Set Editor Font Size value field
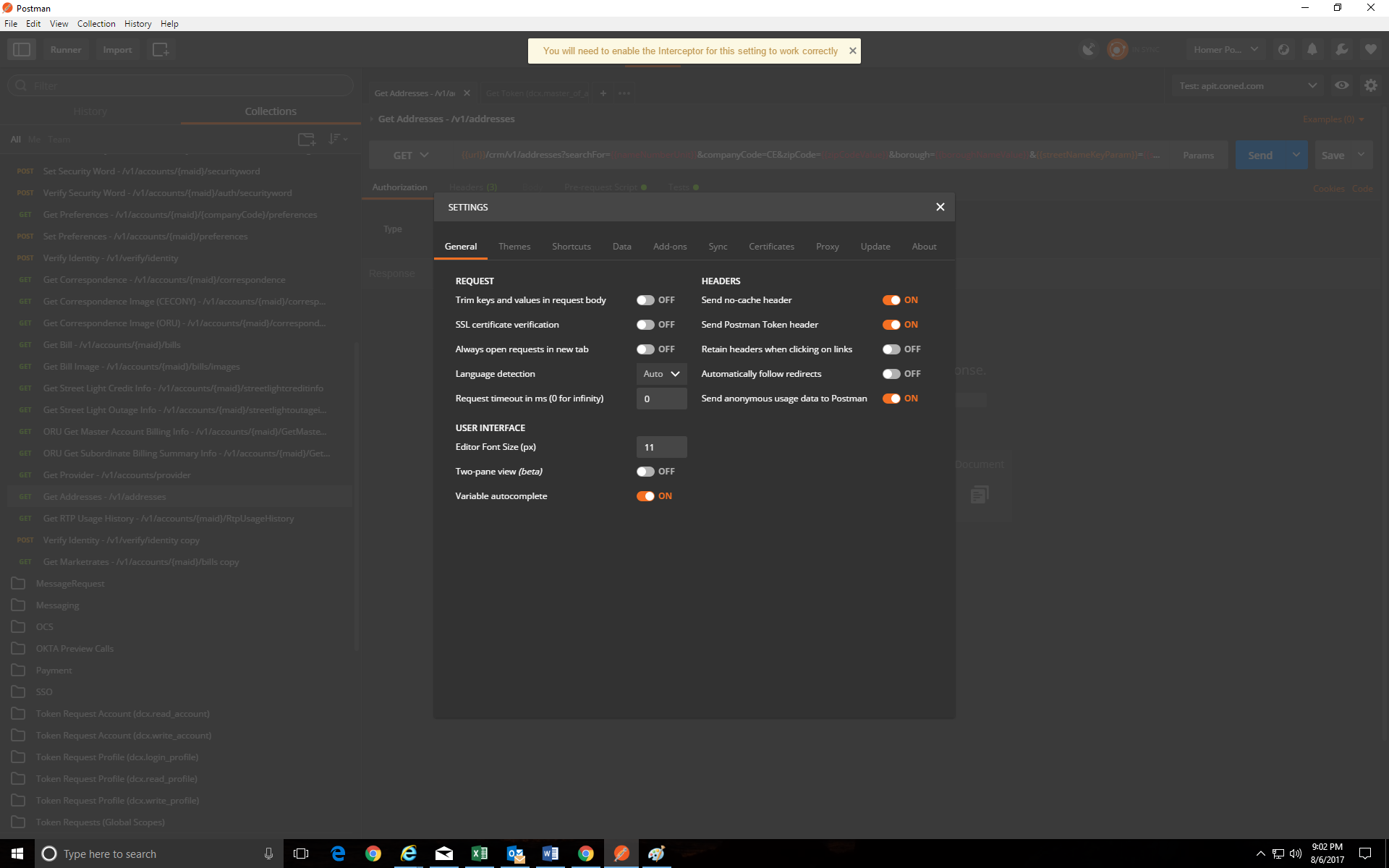The width and height of the screenshot is (1389, 868). (660, 446)
